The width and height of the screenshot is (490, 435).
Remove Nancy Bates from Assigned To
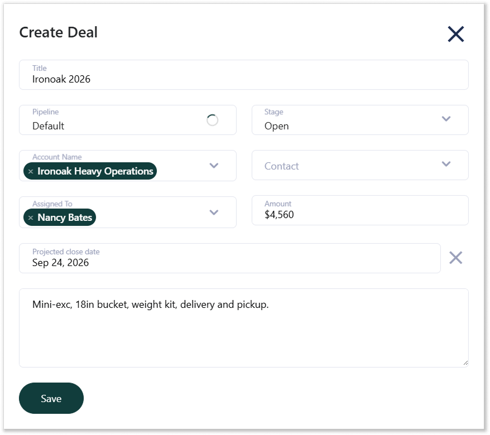[31, 218]
